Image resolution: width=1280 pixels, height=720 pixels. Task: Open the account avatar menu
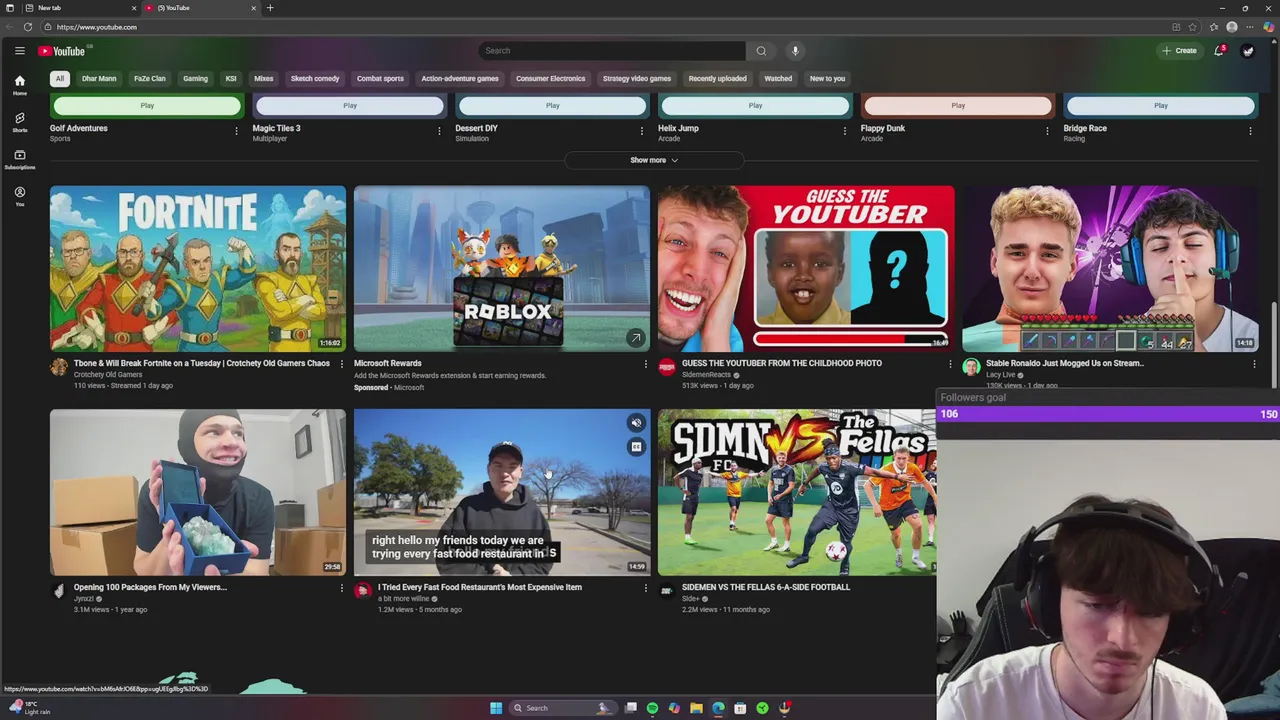click(x=1248, y=51)
